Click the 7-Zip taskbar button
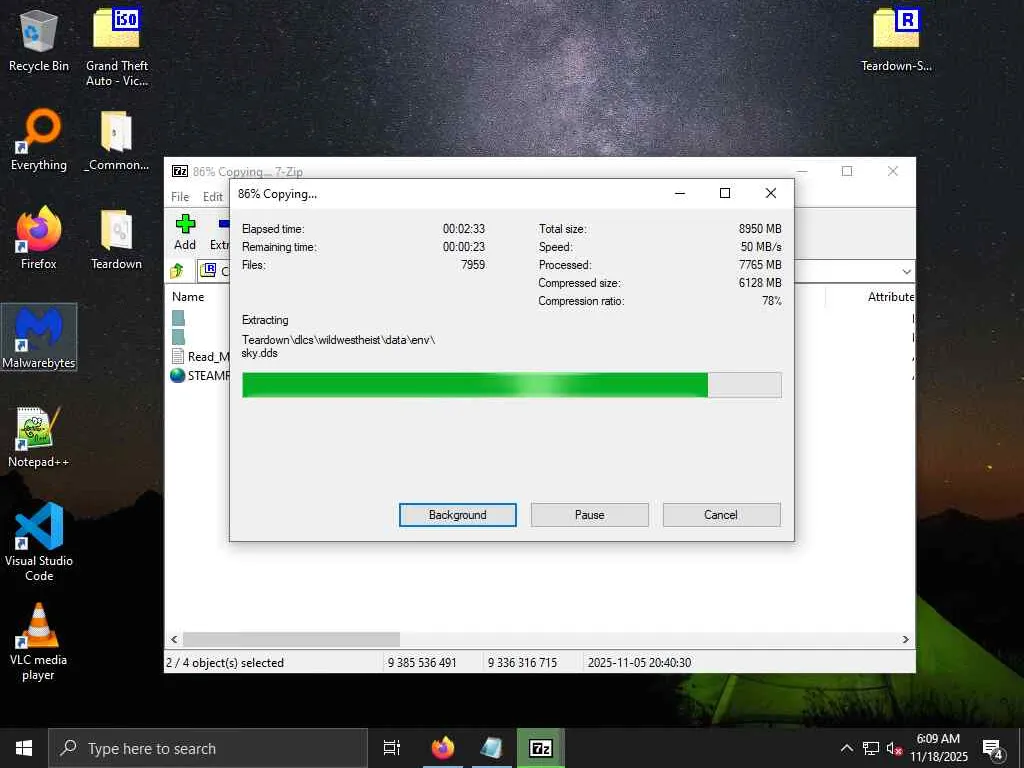The height and width of the screenshot is (768, 1024). [541, 748]
